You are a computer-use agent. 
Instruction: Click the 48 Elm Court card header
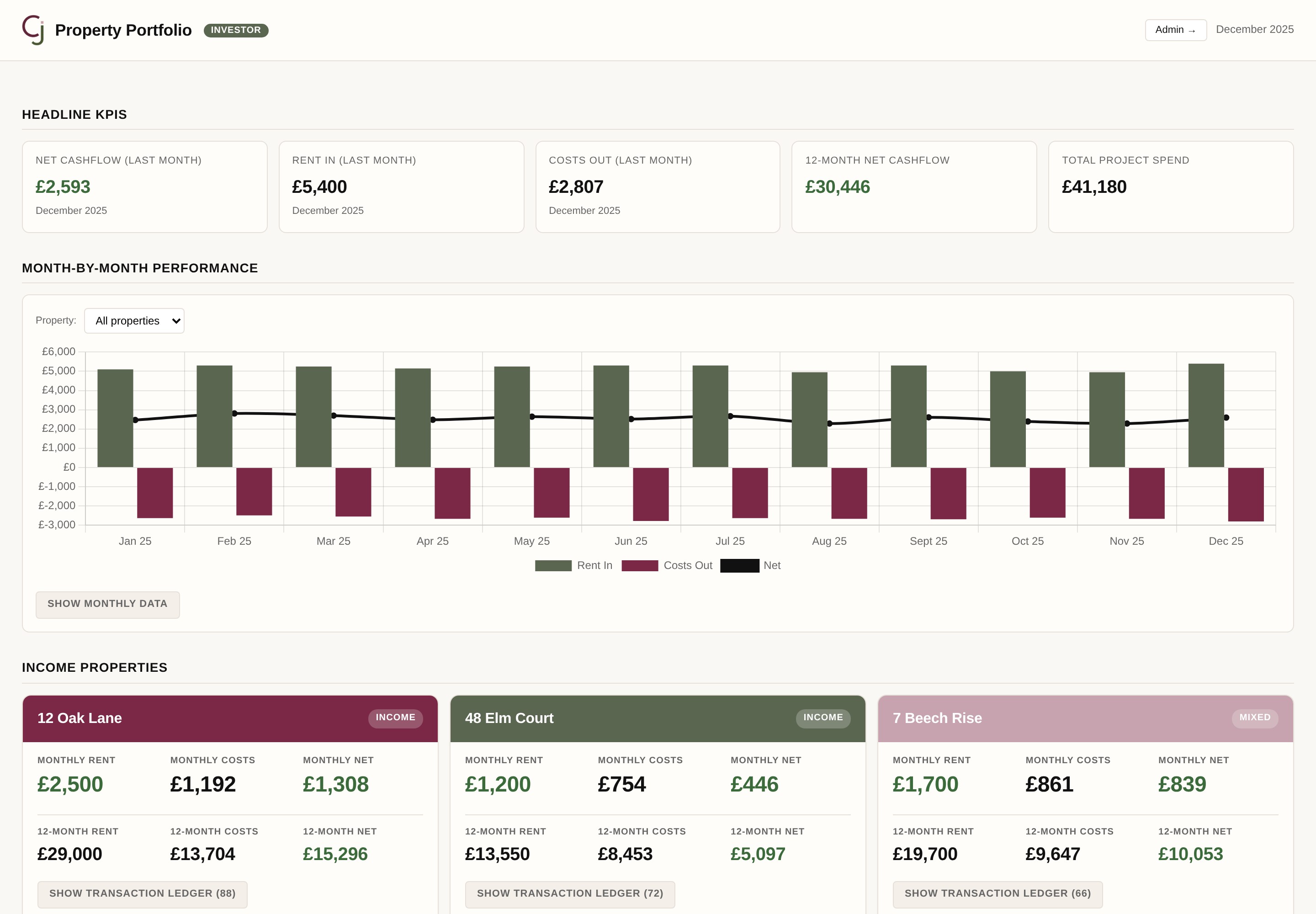point(658,719)
